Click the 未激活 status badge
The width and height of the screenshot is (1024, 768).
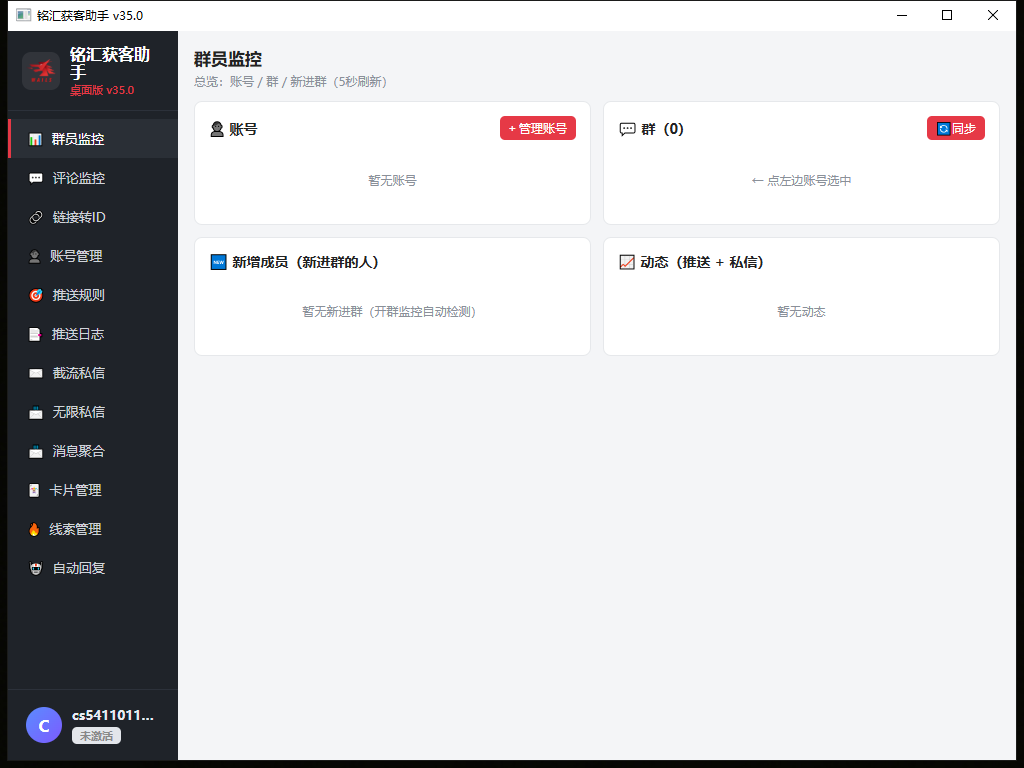(x=96, y=736)
